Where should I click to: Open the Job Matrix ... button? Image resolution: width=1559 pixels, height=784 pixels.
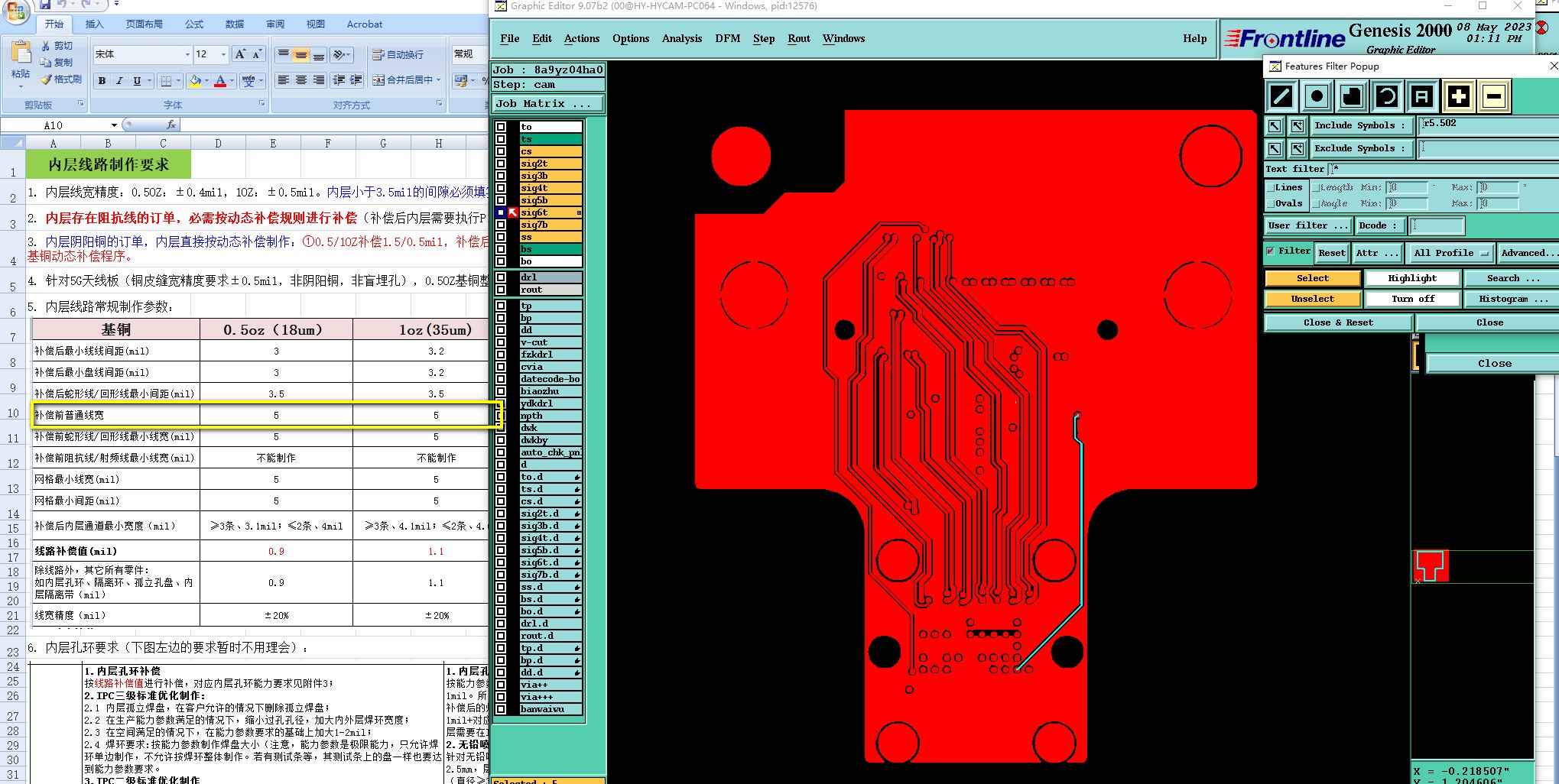click(547, 104)
